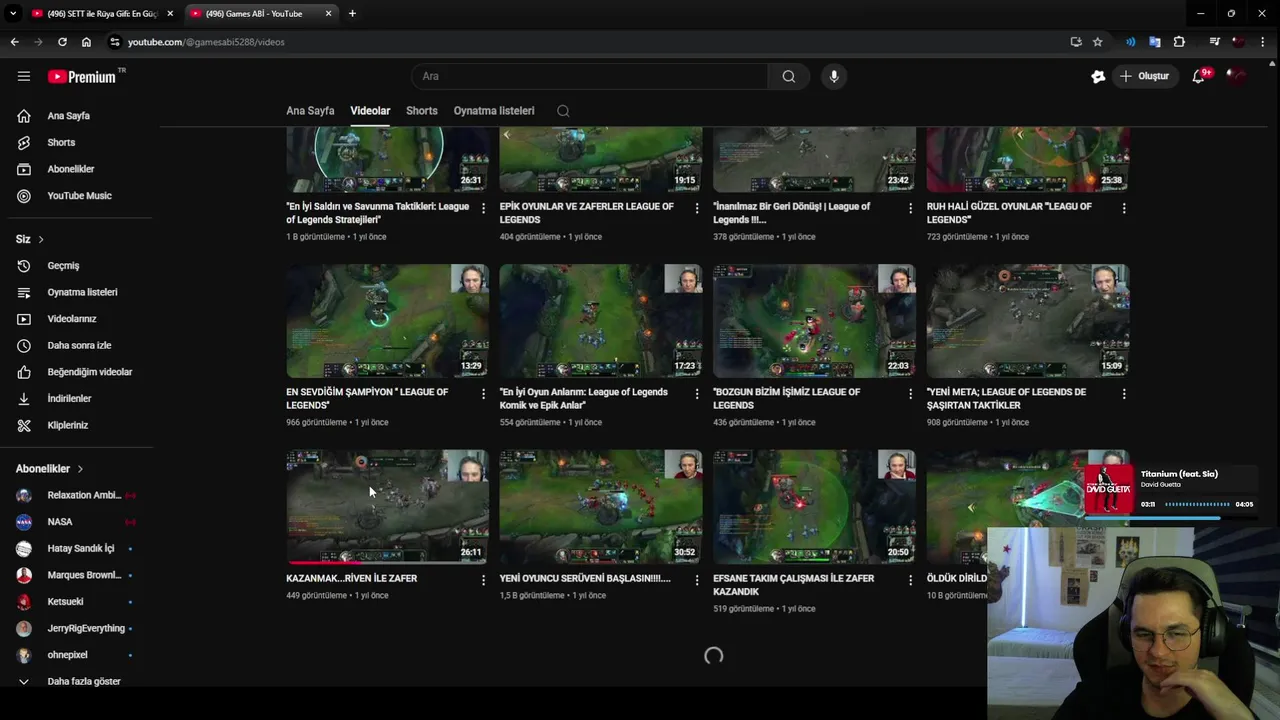
Task: Expand the Abonelikler section header
Action: coord(50,469)
